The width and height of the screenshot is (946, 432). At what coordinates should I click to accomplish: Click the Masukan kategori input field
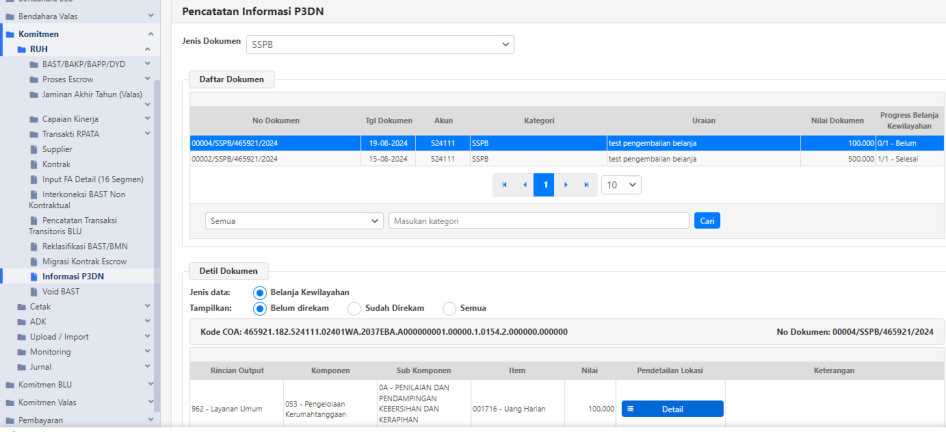point(538,220)
